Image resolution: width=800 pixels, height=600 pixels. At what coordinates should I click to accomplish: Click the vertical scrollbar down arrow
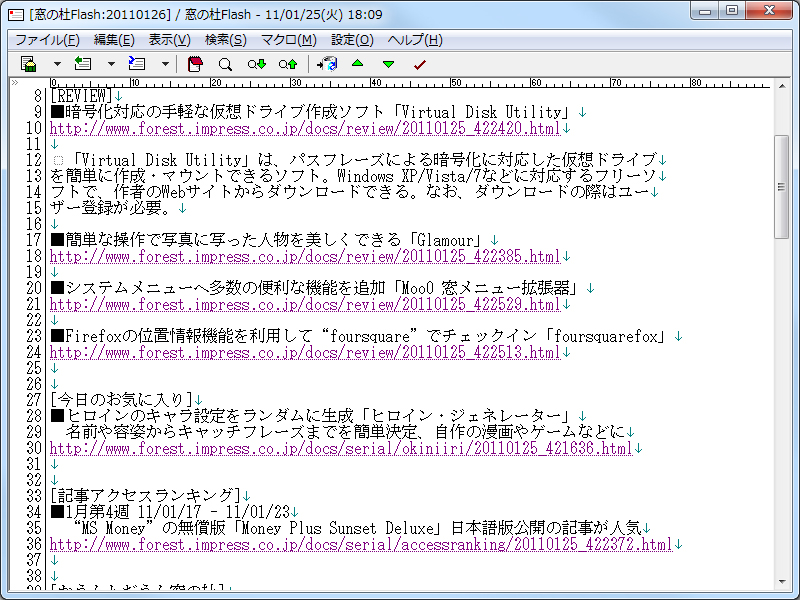point(782,581)
